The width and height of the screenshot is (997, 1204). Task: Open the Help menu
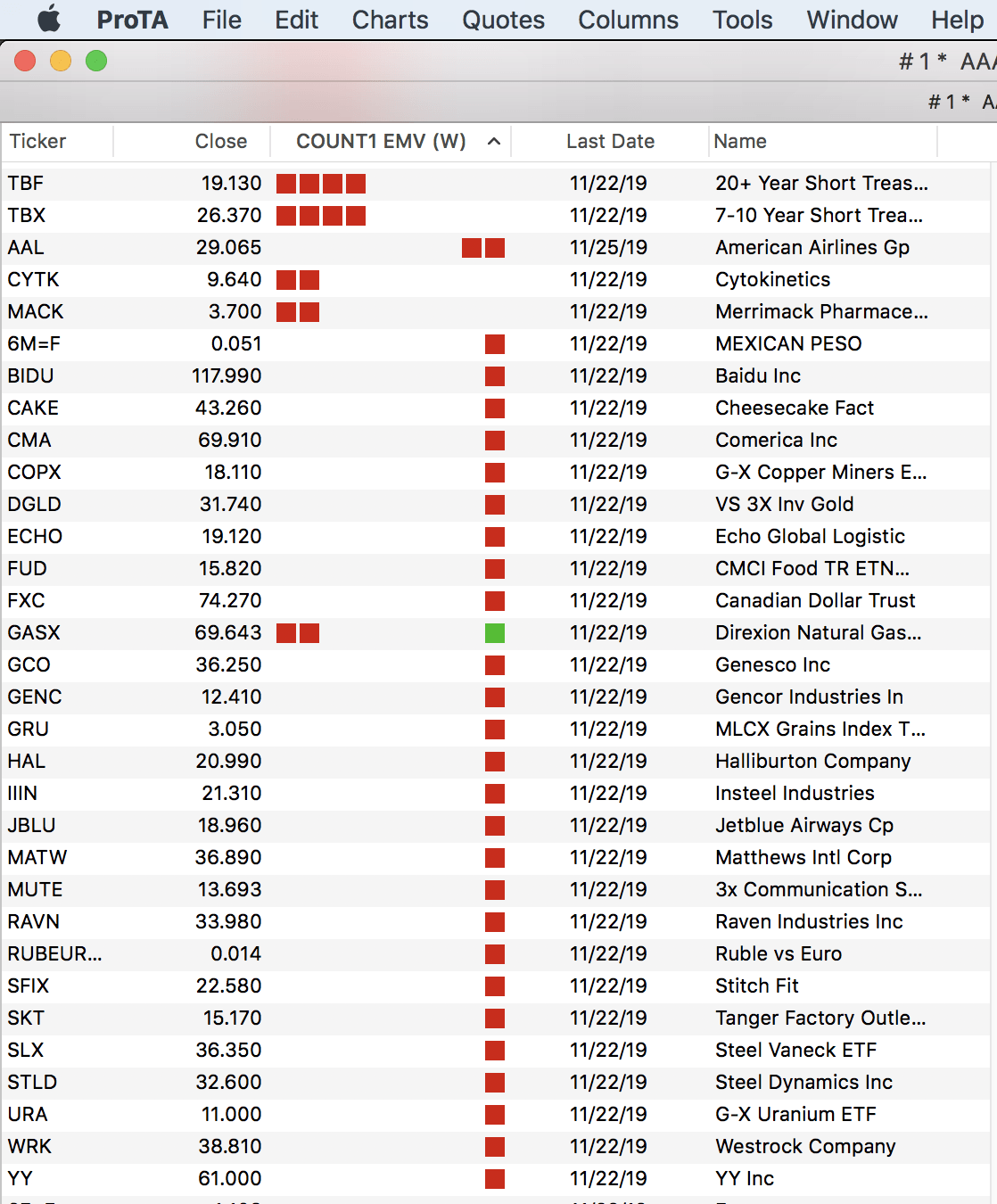coord(957,20)
